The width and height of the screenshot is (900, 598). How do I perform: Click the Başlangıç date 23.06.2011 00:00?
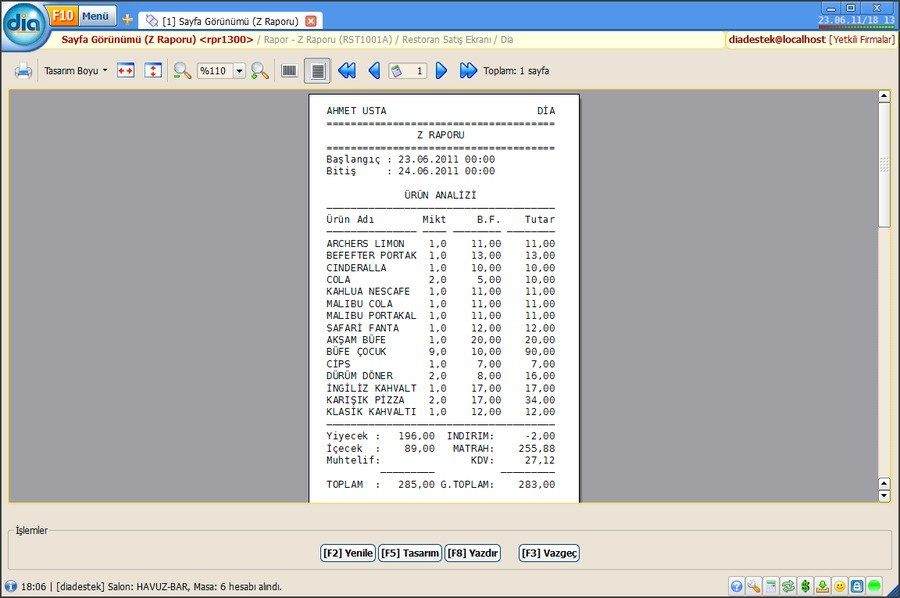446,159
